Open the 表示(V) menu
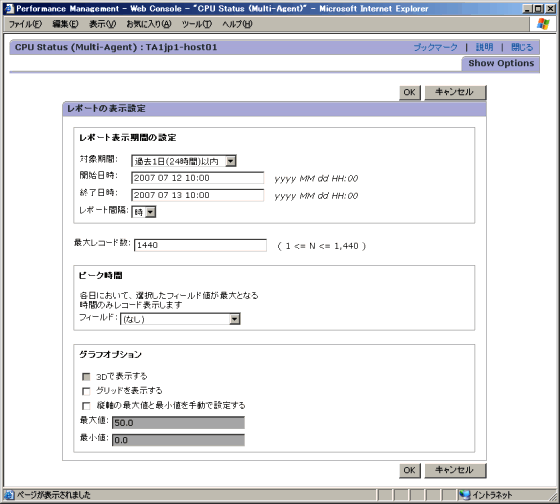The width and height of the screenshot is (560, 504). (x=102, y=24)
